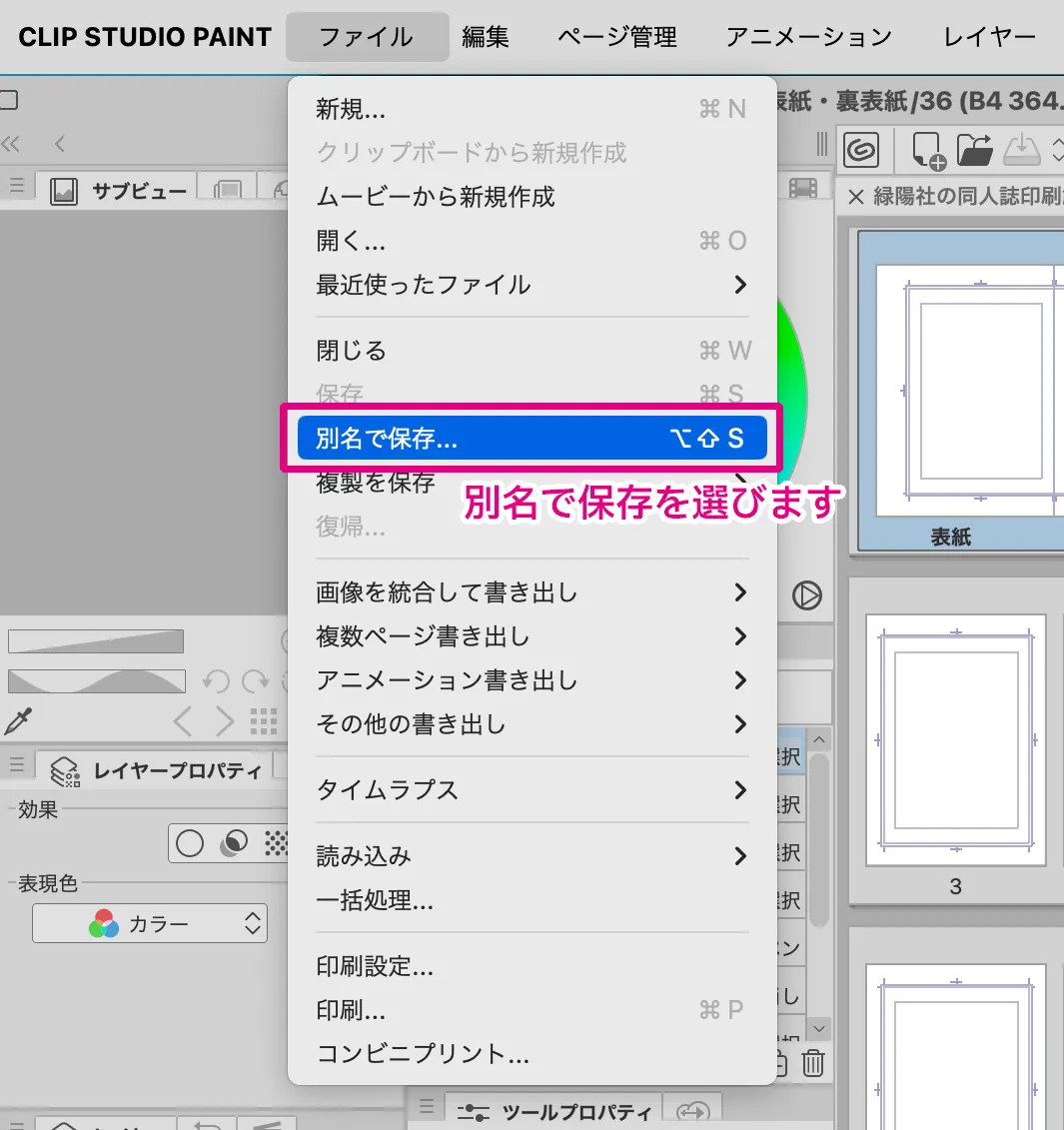The width and height of the screenshot is (1064, 1130).
Task: Open the ページ管理 menu
Action: point(617,37)
